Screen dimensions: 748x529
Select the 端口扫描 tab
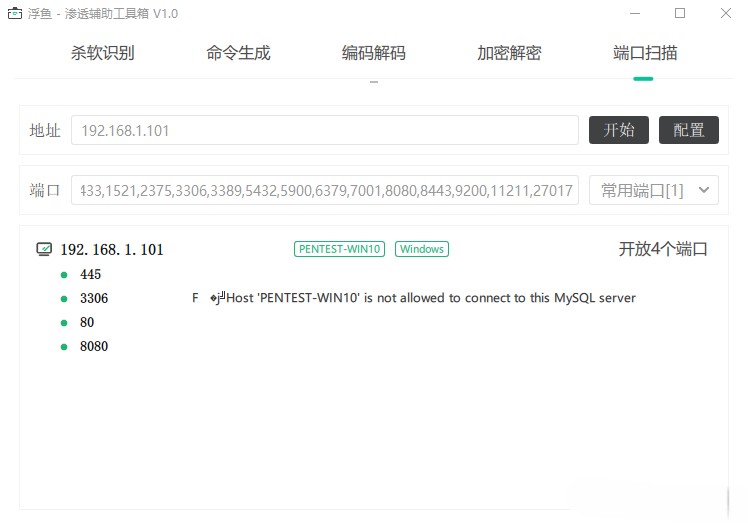[x=645, y=53]
